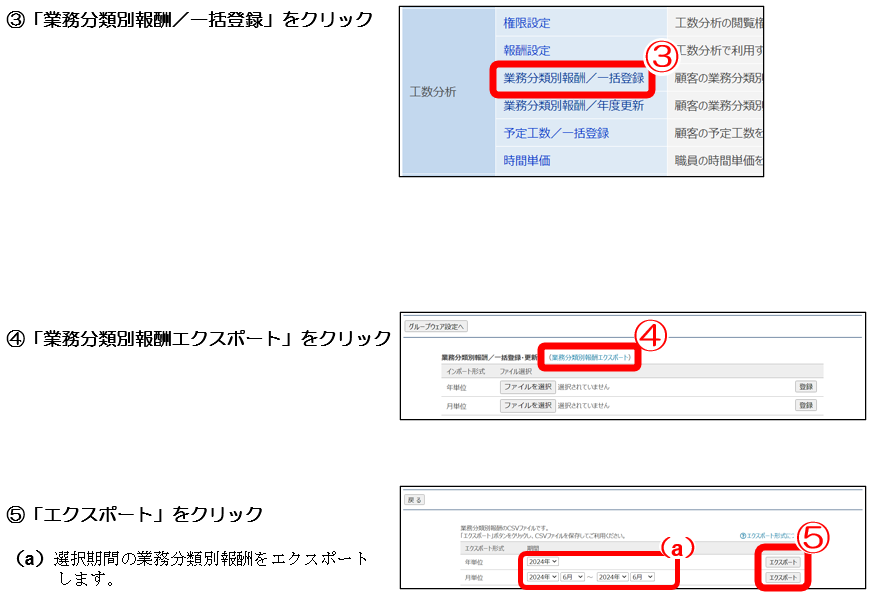Choose file for 年単位 import
The width and height of the screenshot is (871, 606).
pos(527,386)
